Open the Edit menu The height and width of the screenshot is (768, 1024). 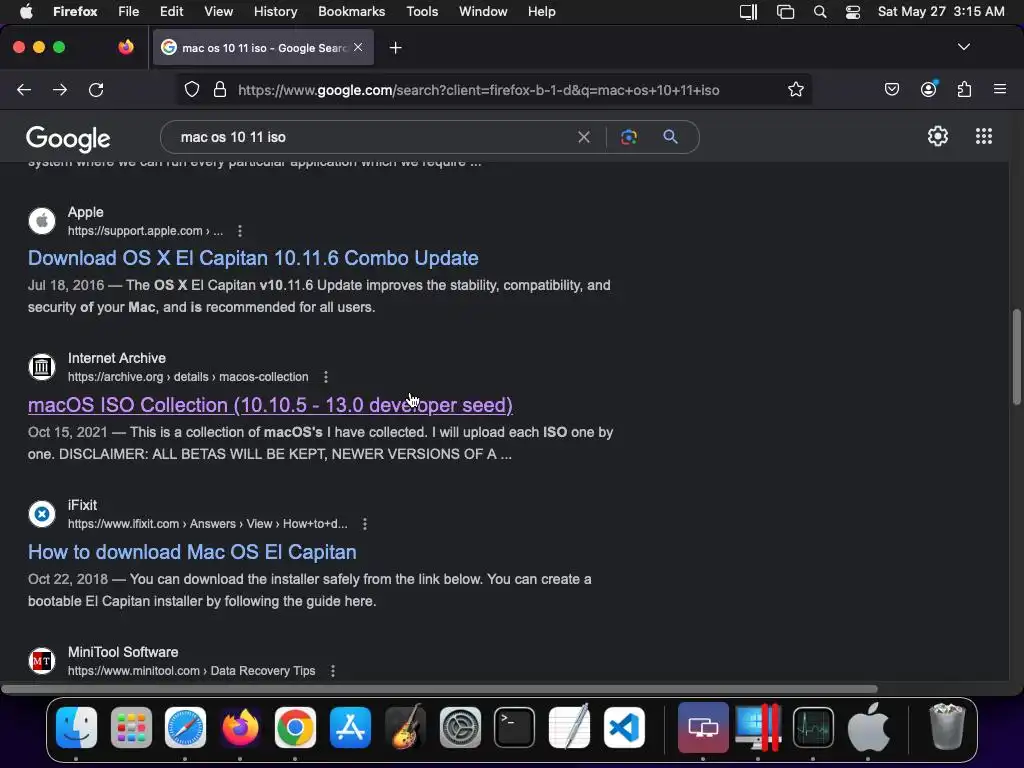pyautogui.click(x=171, y=12)
